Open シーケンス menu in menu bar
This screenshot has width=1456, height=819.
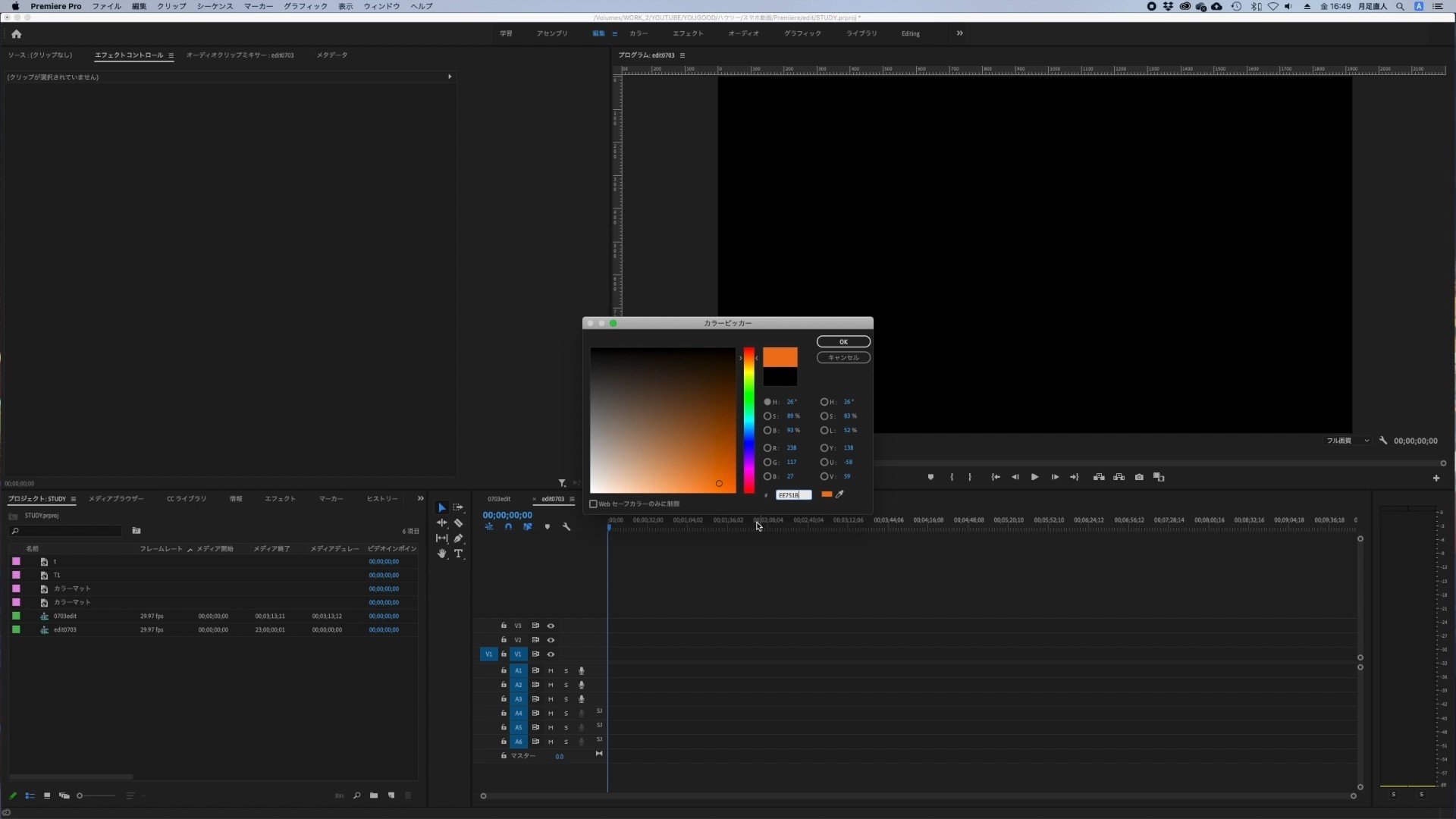coord(215,6)
